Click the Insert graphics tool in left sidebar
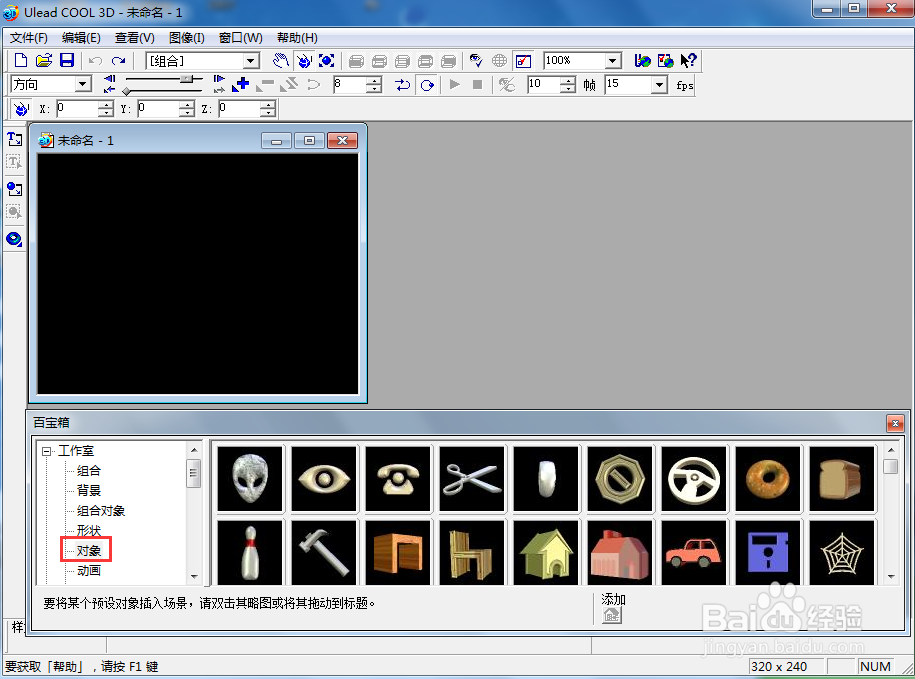This screenshot has height=679, width=915. point(14,188)
